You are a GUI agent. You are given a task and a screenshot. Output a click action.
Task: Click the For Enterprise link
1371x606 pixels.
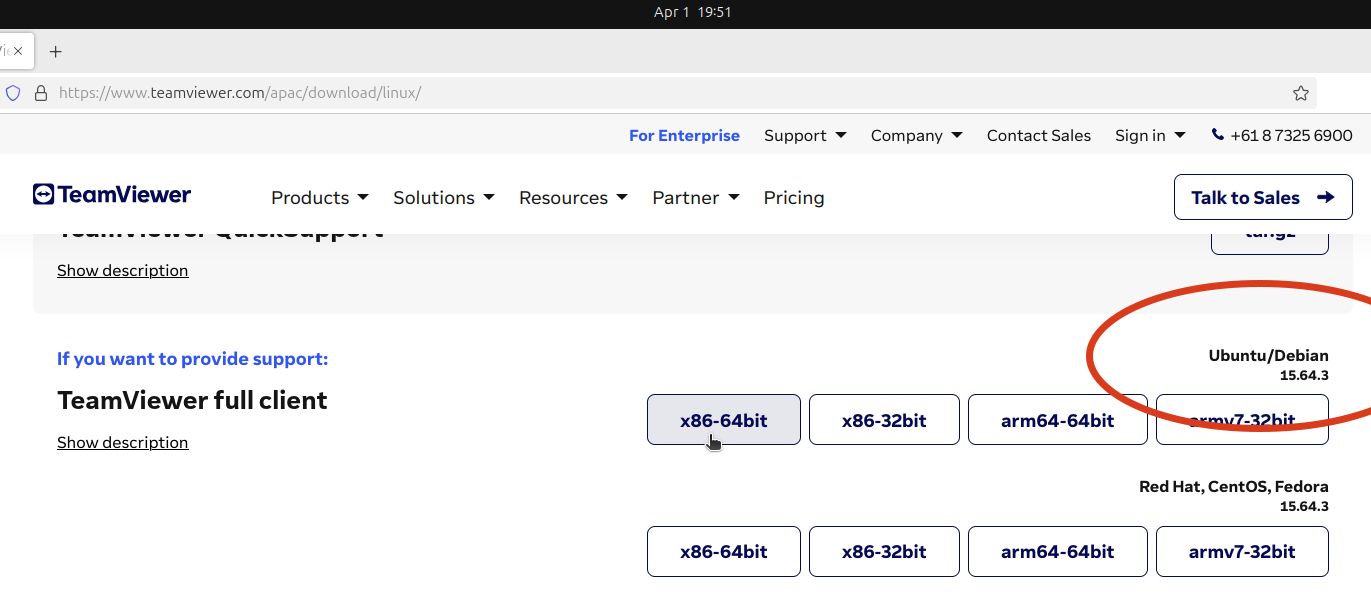(x=684, y=135)
